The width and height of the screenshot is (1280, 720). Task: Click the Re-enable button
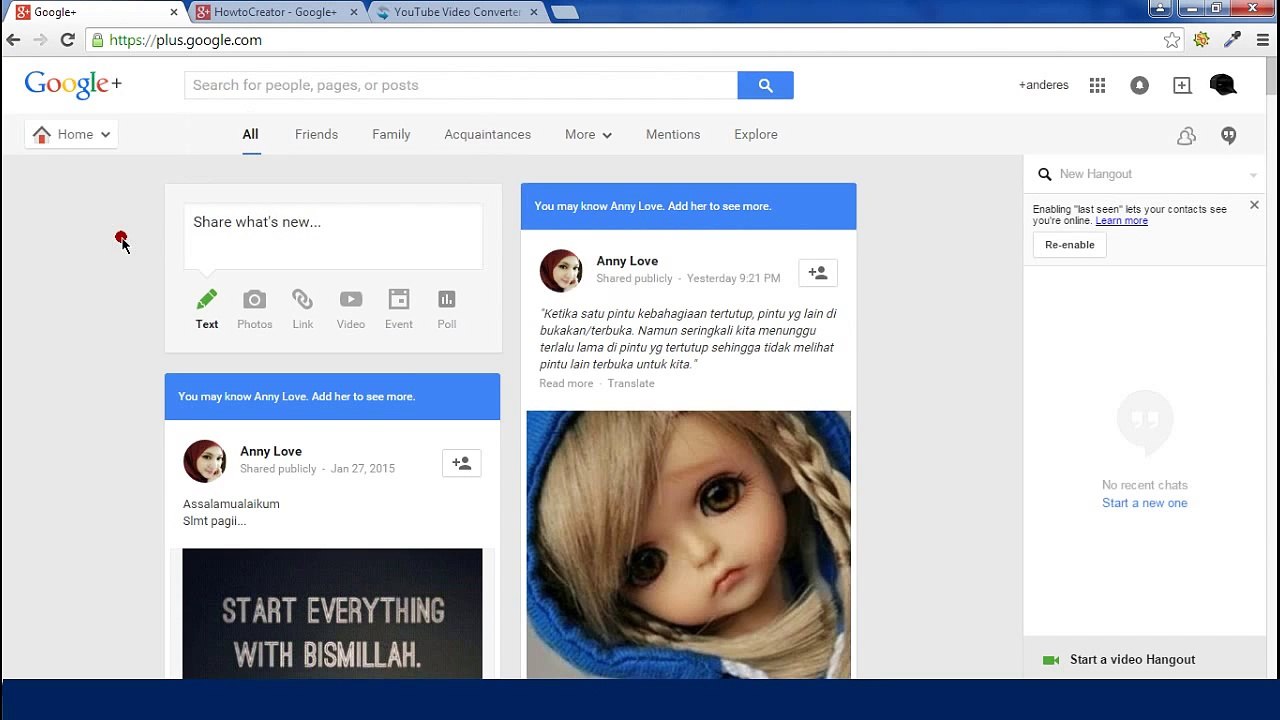[1069, 245]
